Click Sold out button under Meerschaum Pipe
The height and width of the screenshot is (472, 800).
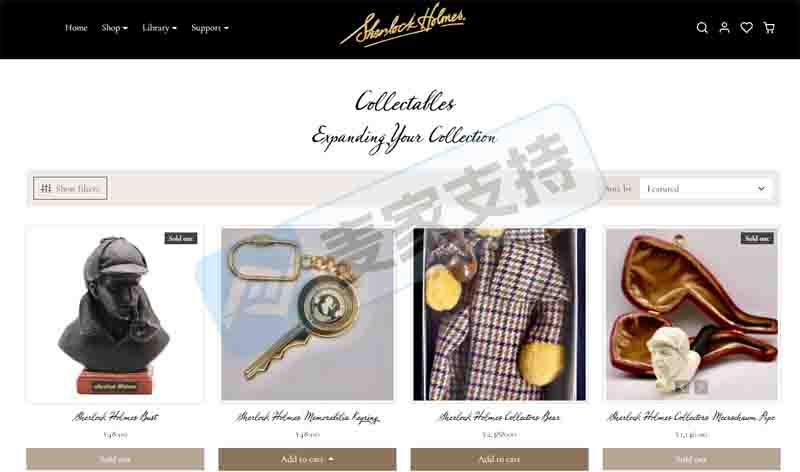coord(691,459)
